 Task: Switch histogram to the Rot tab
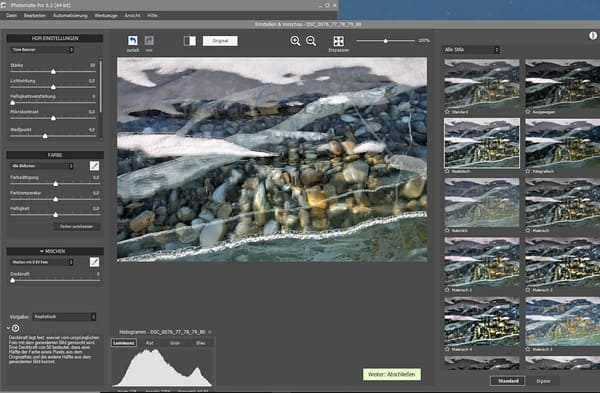[150, 343]
